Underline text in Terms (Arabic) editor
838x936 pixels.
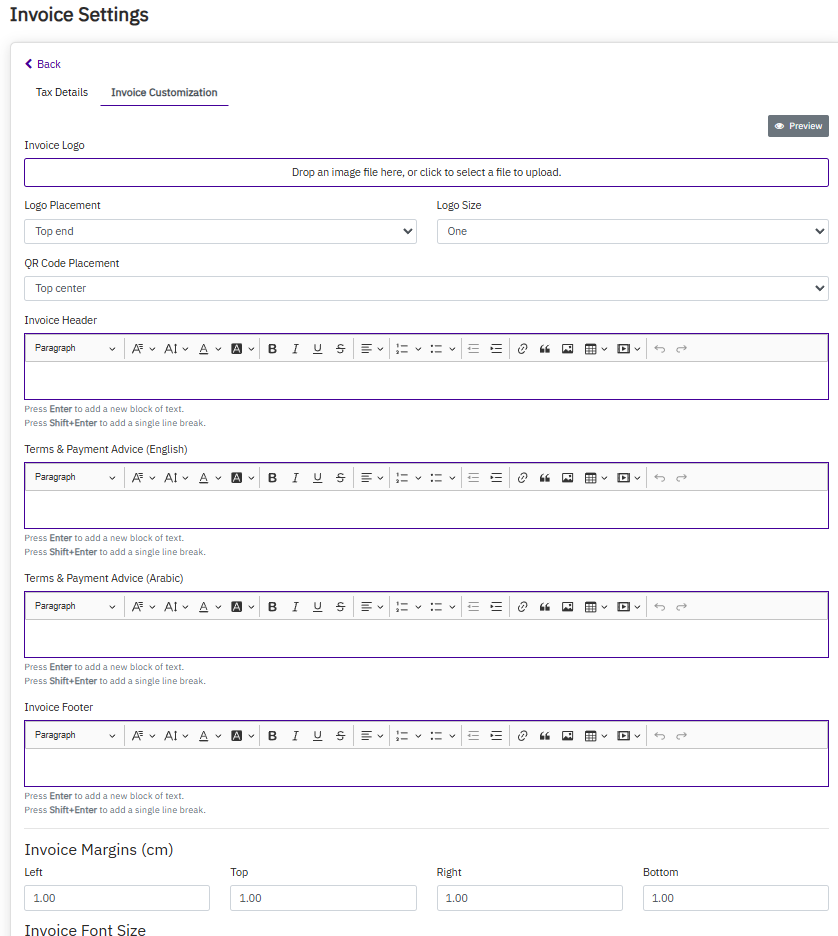point(318,607)
